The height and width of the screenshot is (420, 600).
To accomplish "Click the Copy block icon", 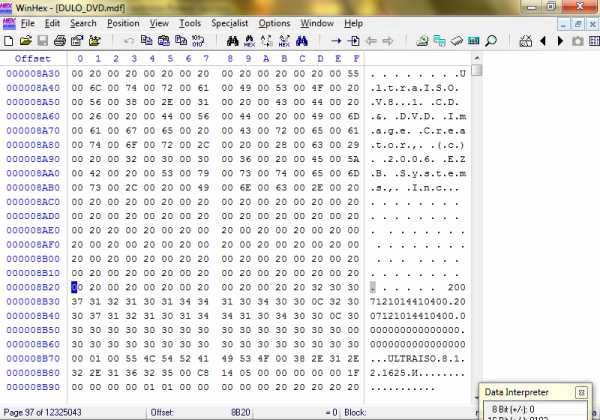I will [x=147, y=41].
